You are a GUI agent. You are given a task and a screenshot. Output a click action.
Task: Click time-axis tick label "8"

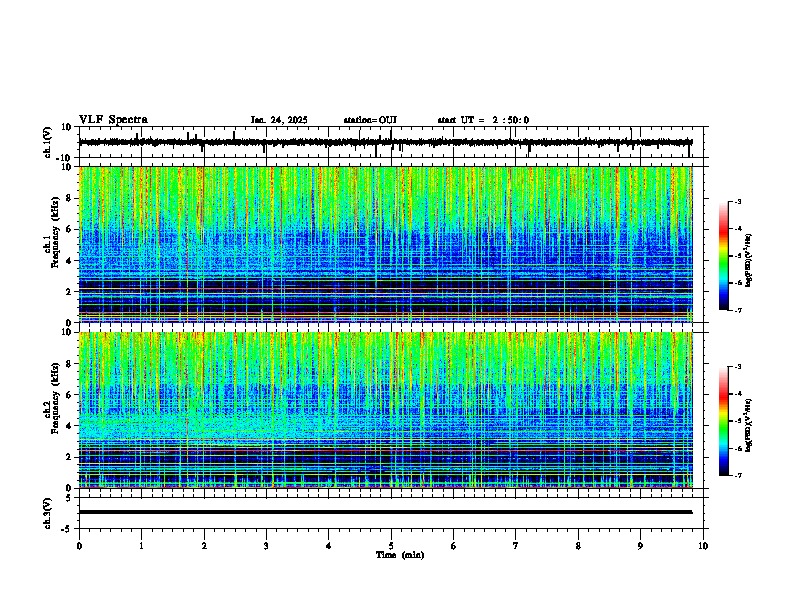point(578,546)
